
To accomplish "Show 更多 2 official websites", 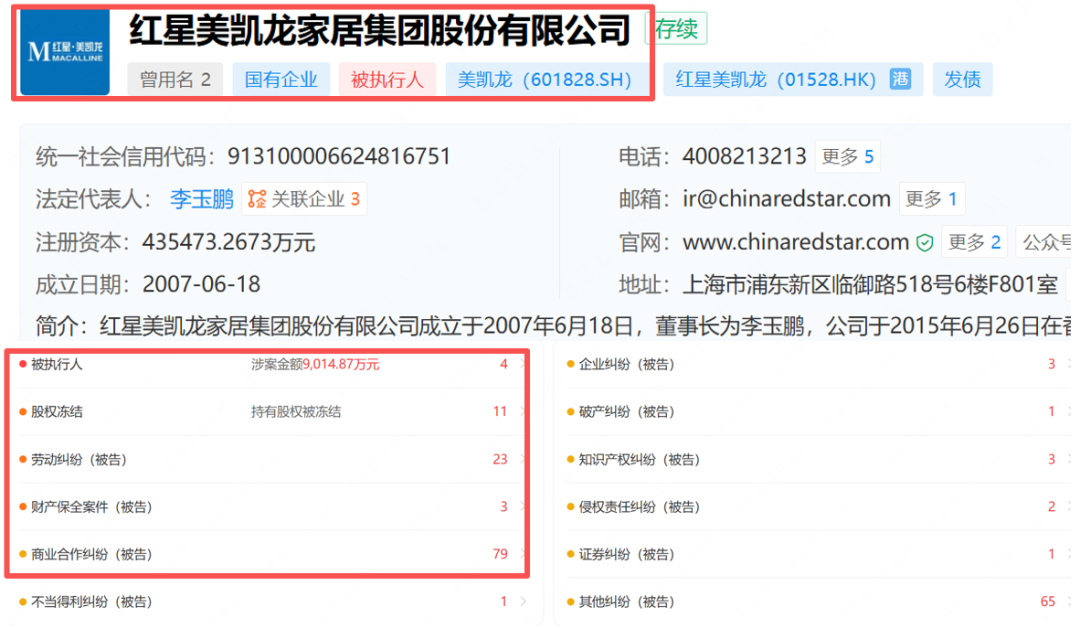I will click(974, 242).
